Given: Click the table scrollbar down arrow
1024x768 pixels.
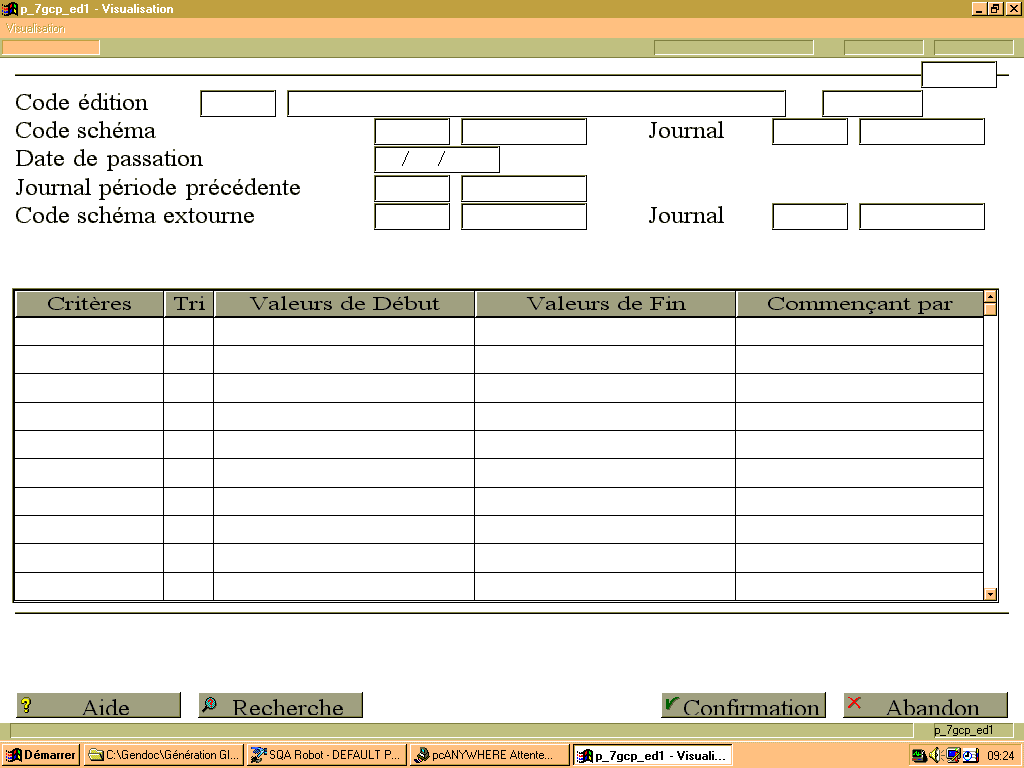Looking at the screenshot, I should [991, 594].
